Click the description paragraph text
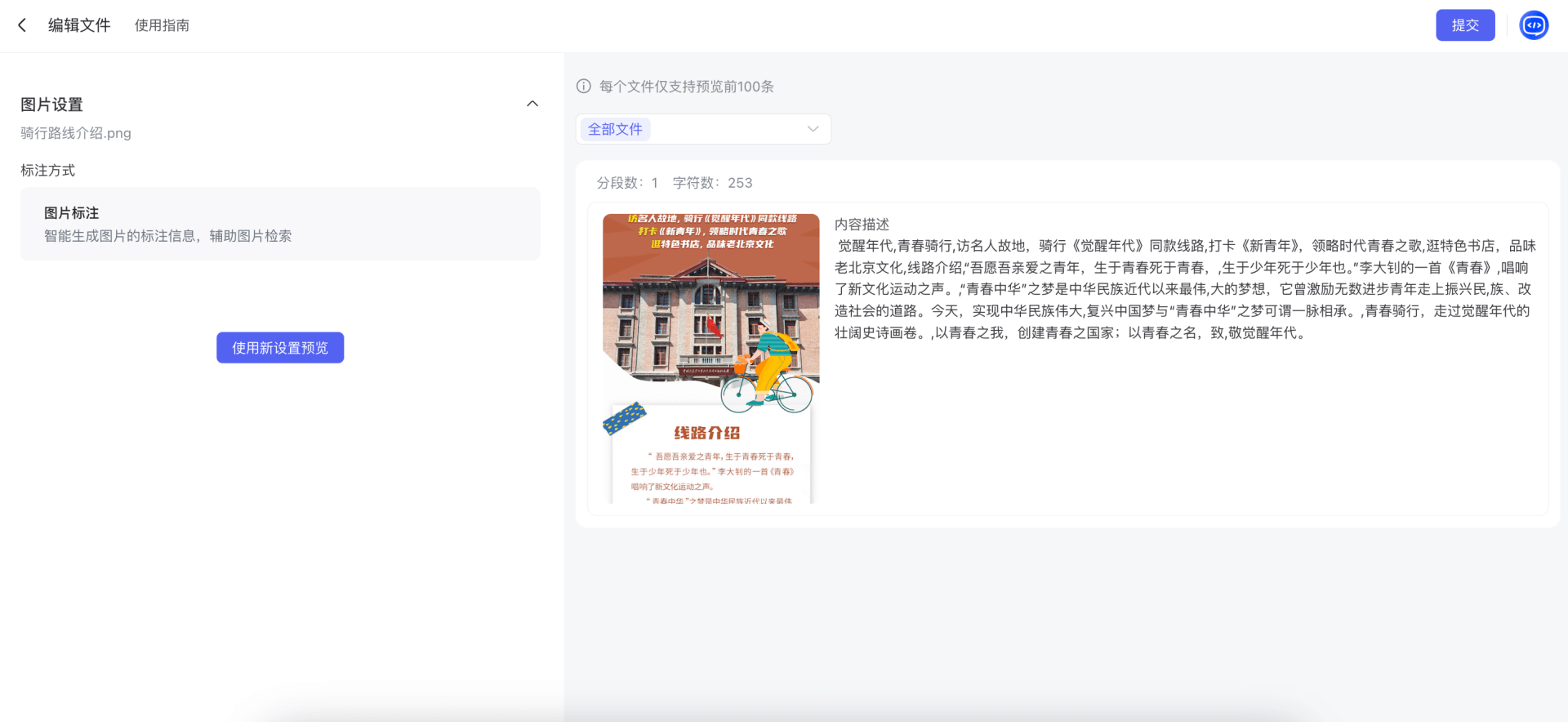The width and height of the screenshot is (1568, 722). point(1184,289)
